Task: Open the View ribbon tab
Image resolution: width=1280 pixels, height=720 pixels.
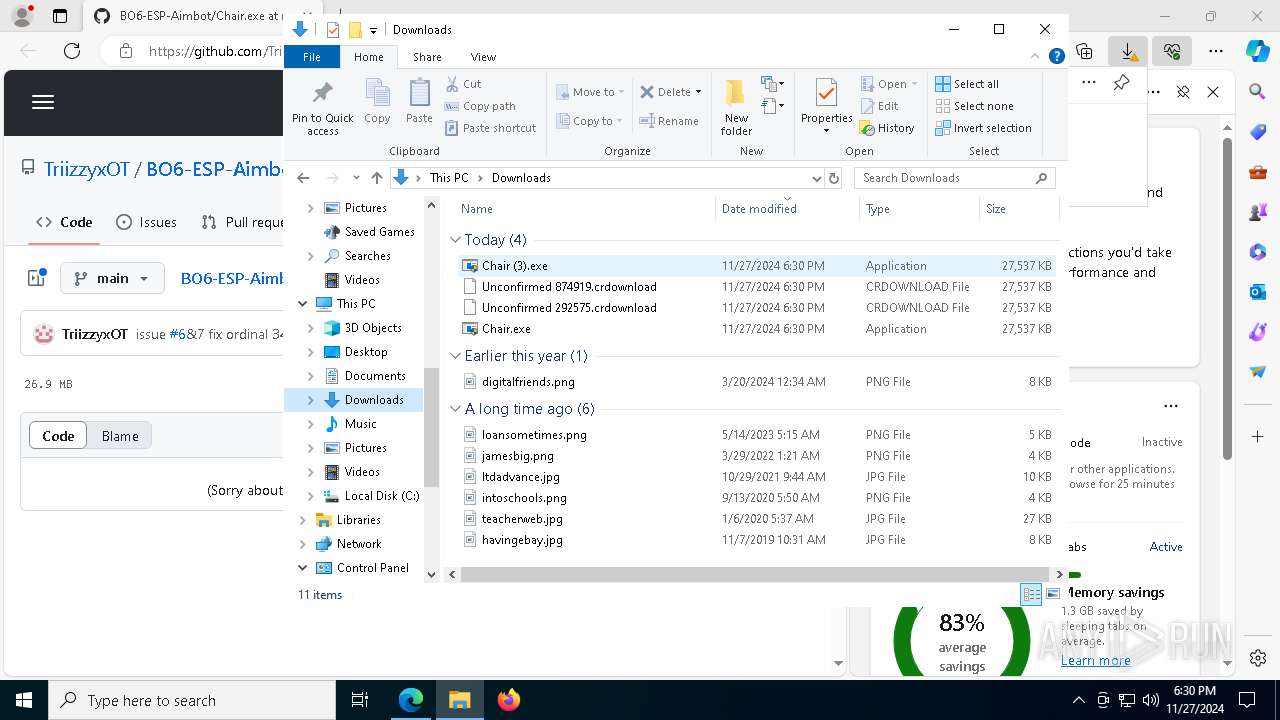Action: coord(483,57)
